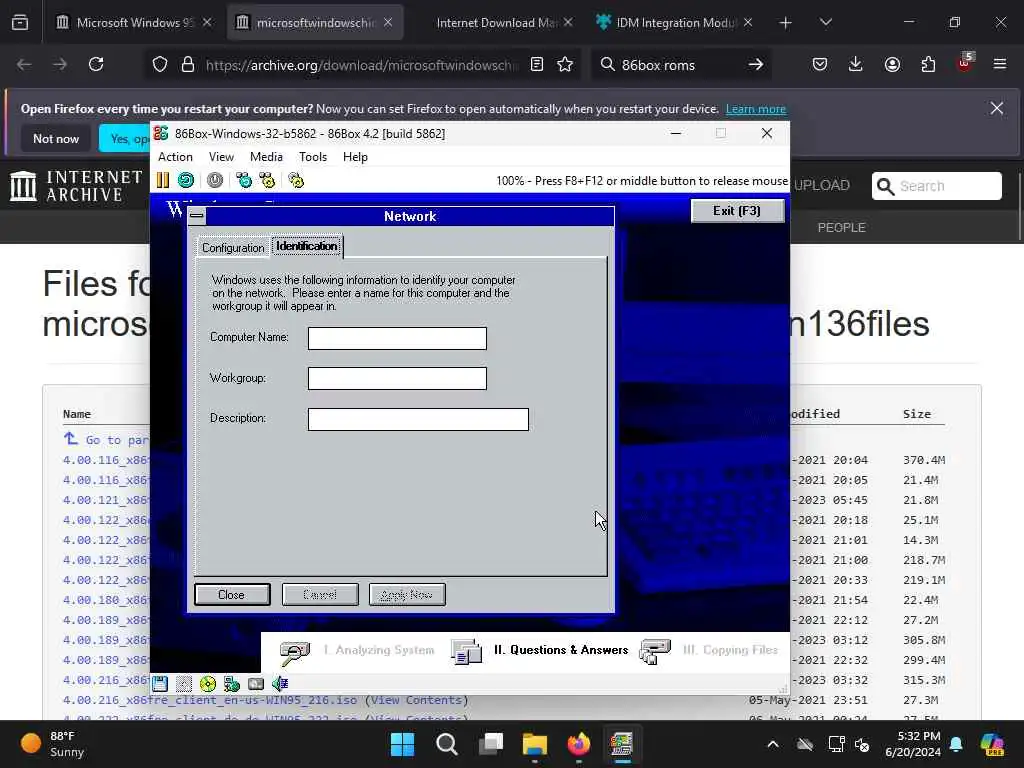Open the list all tabs dropdown

tap(825, 23)
